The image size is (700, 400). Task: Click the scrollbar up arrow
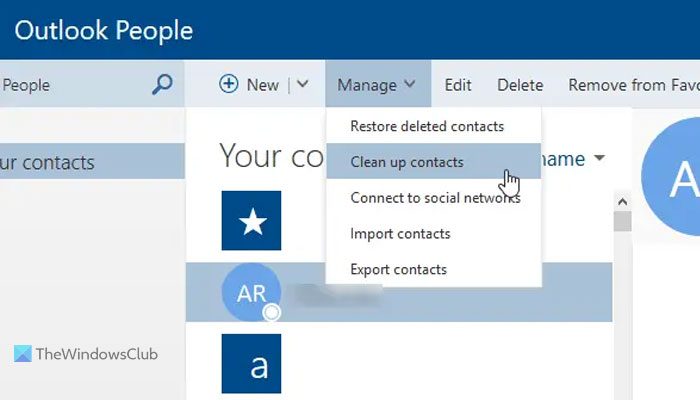[622, 202]
